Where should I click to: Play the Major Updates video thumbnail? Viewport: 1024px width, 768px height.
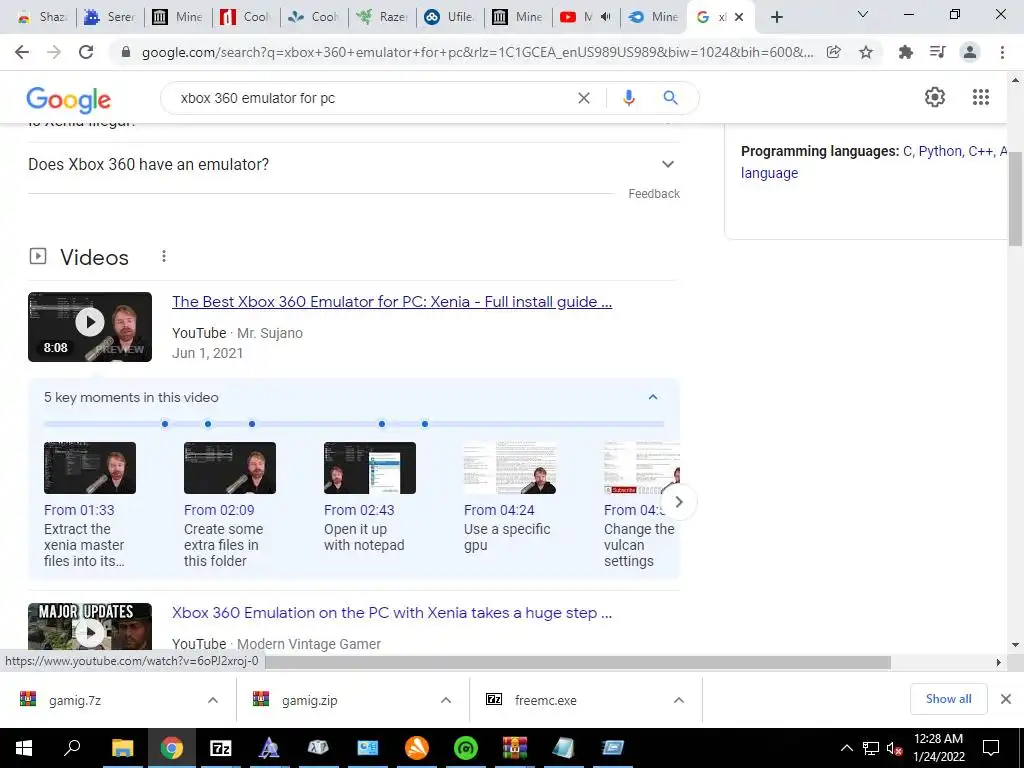pos(90,628)
